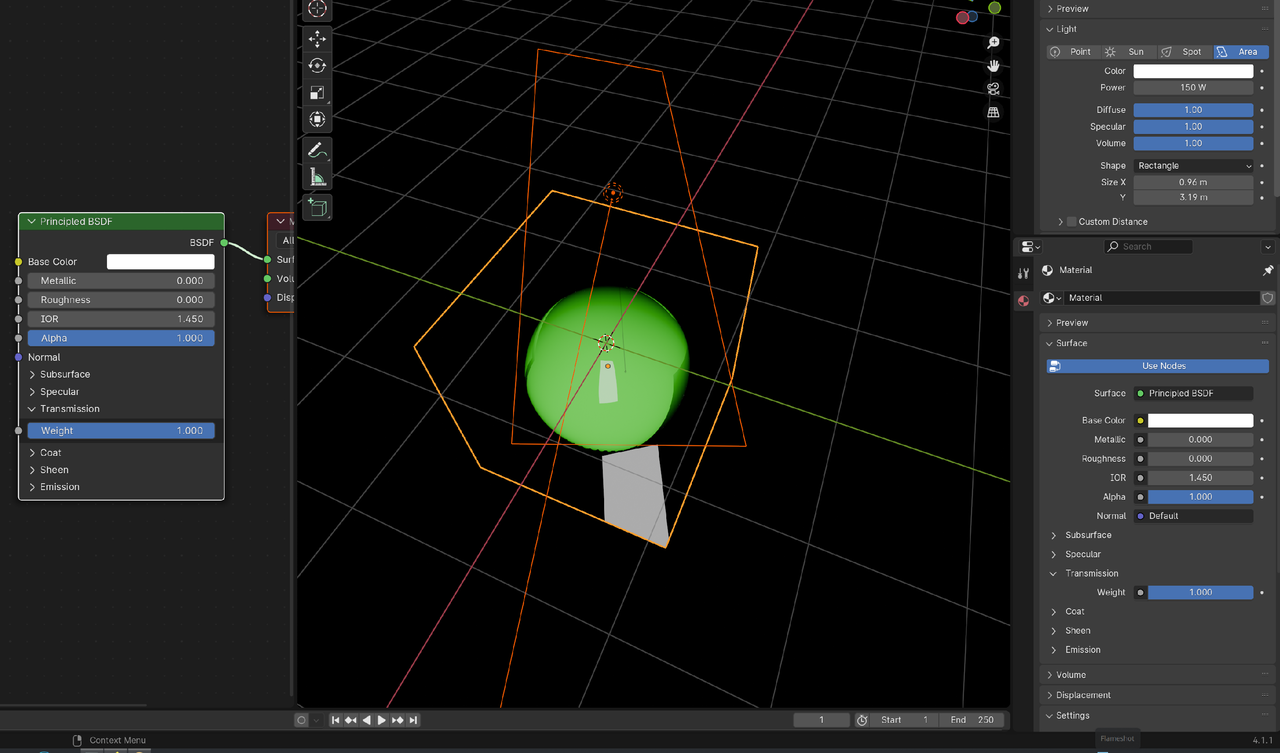Select the Move tool in the viewport toolbar
The width and height of the screenshot is (1280, 753).
tap(317, 39)
